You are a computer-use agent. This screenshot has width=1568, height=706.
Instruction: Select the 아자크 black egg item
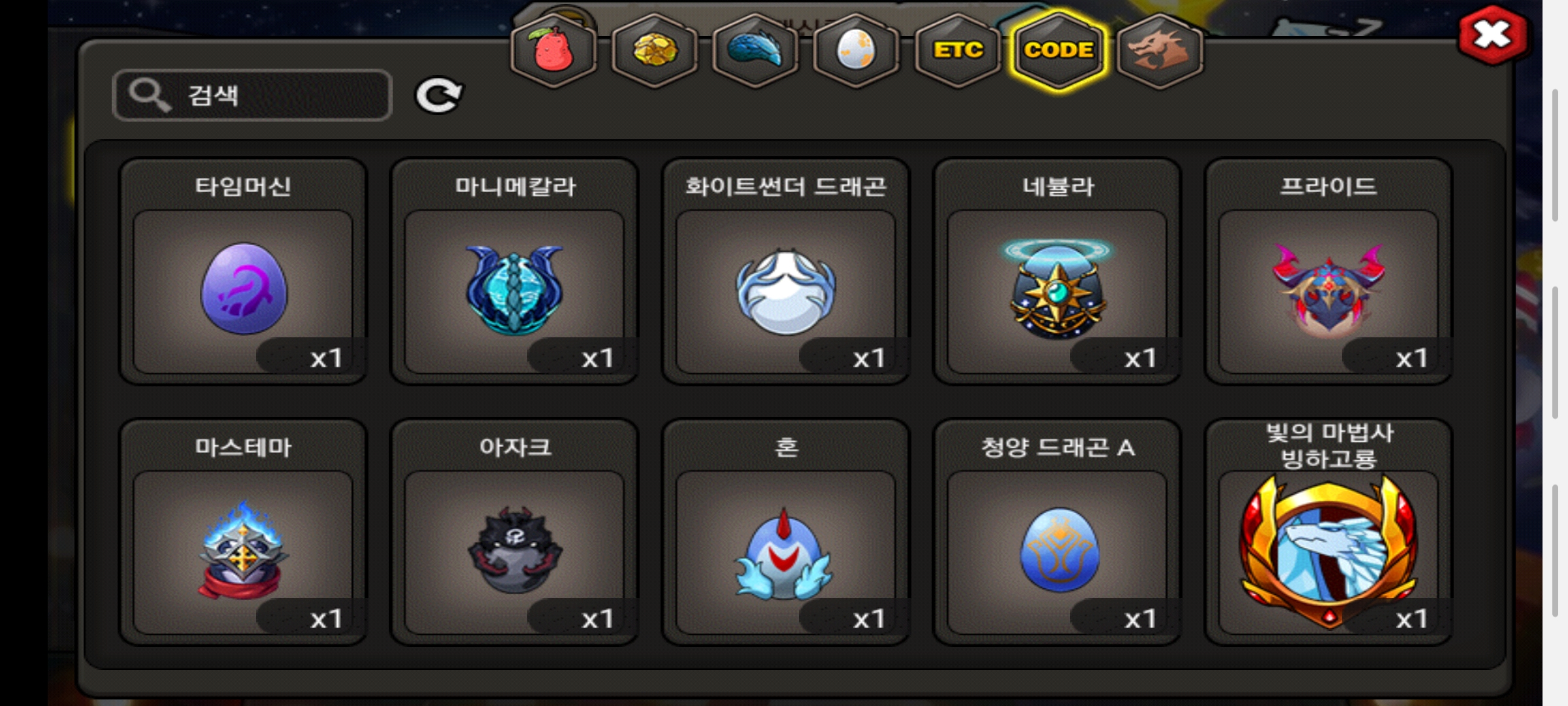(514, 532)
